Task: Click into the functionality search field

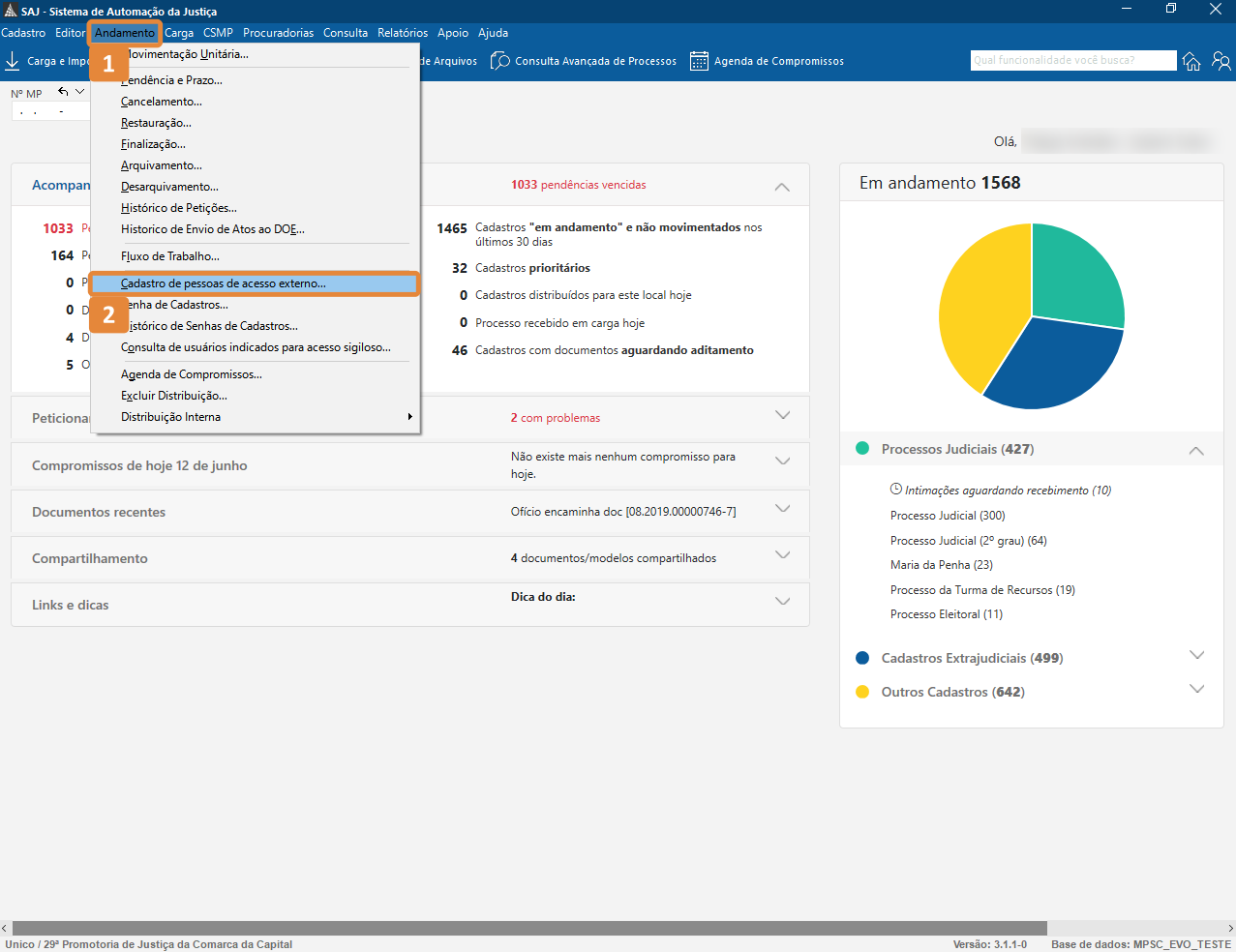Action: pyautogui.click(x=1073, y=60)
